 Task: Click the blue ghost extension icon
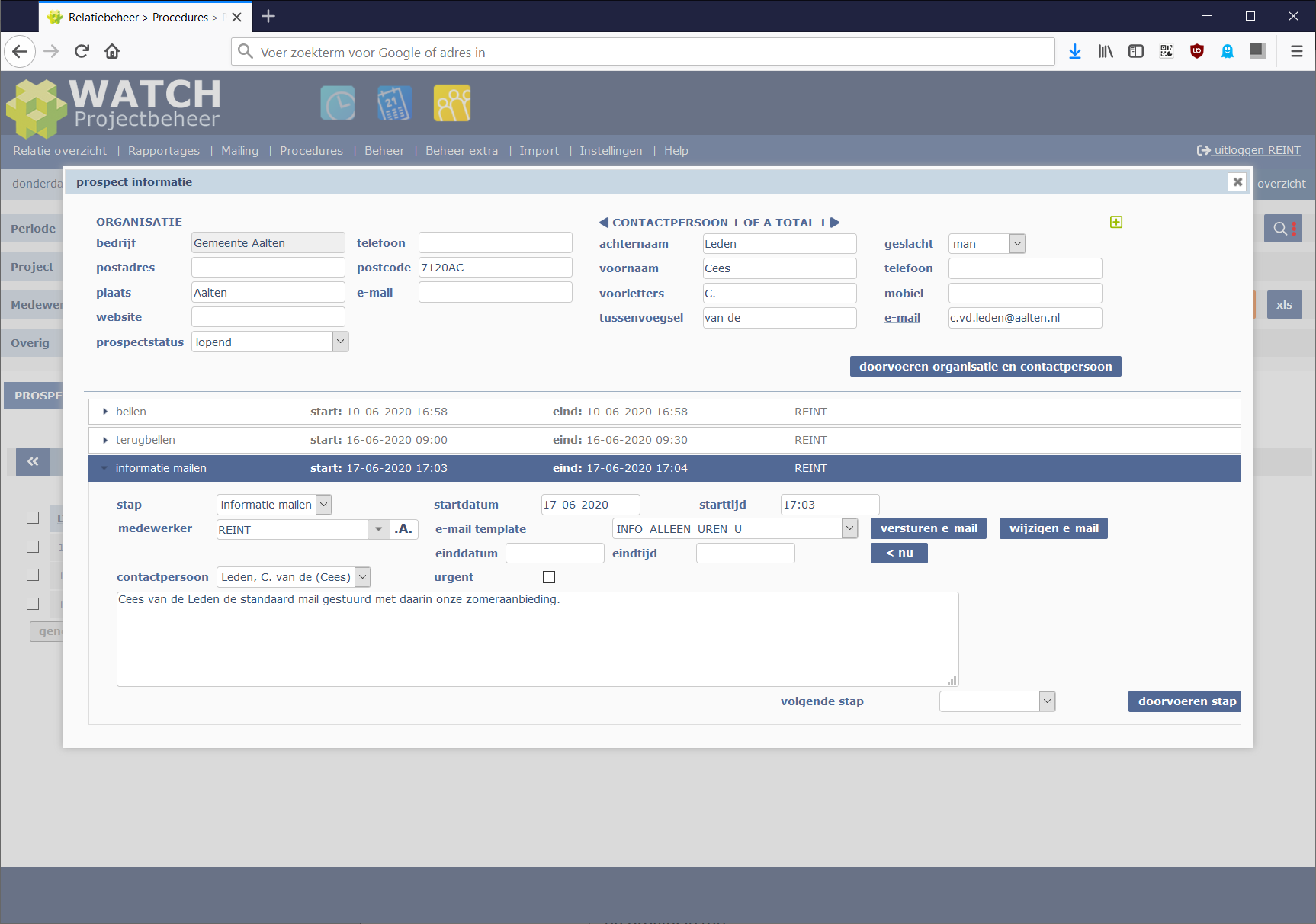1228,51
